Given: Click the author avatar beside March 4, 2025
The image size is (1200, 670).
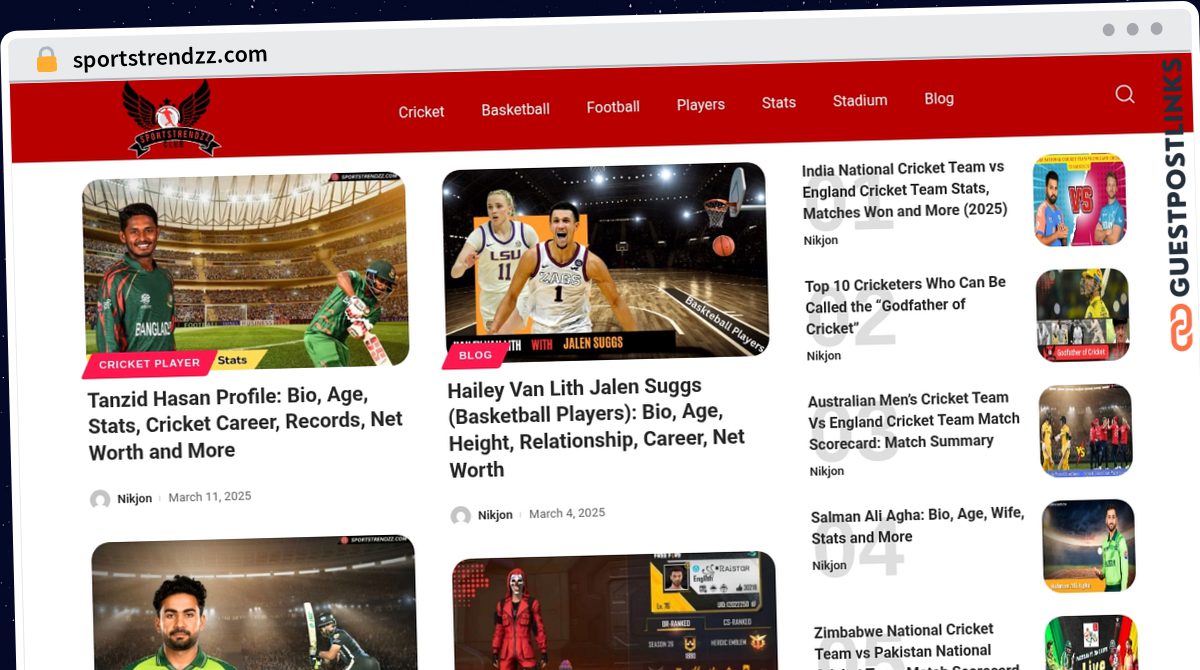Looking at the screenshot, I should [460, 516].
